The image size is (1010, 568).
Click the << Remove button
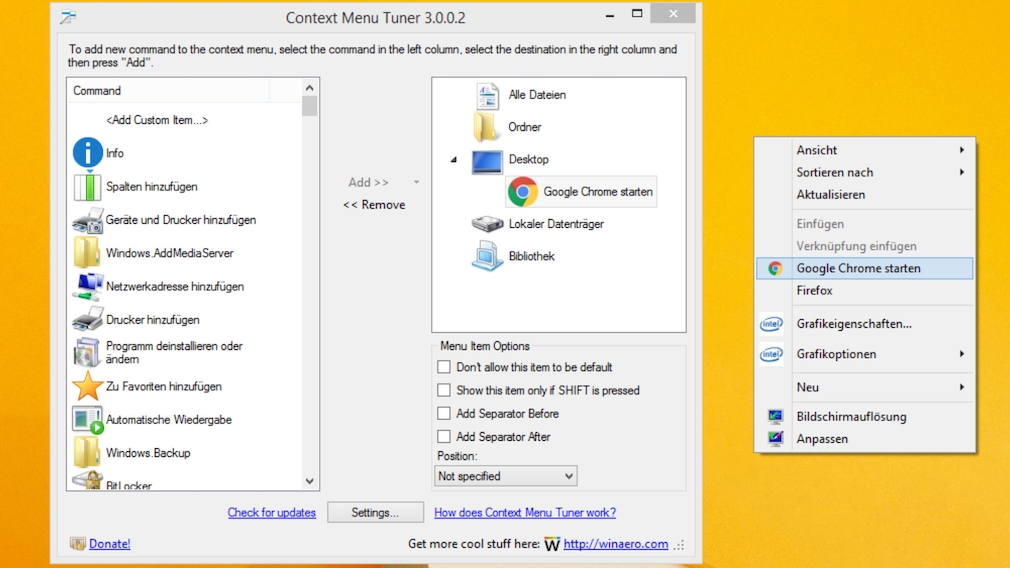[374, 205]
